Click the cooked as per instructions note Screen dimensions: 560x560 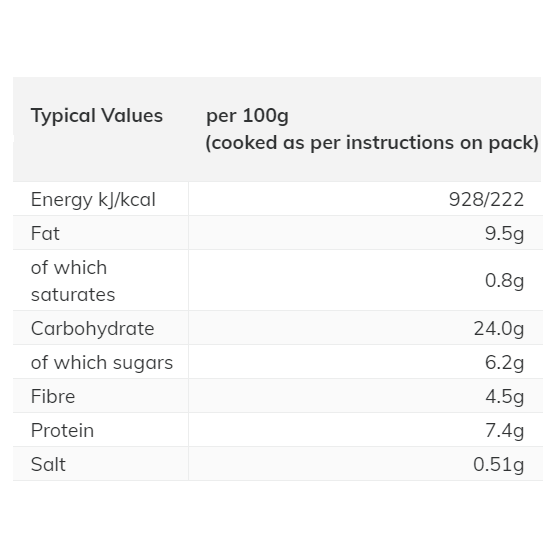(372, 143)
